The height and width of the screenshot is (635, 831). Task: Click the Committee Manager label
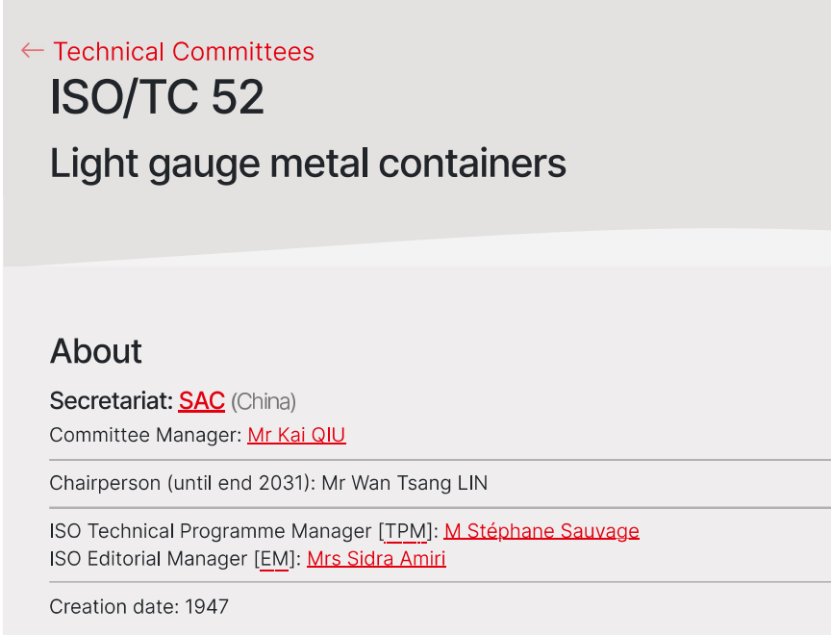coord(144,435)
